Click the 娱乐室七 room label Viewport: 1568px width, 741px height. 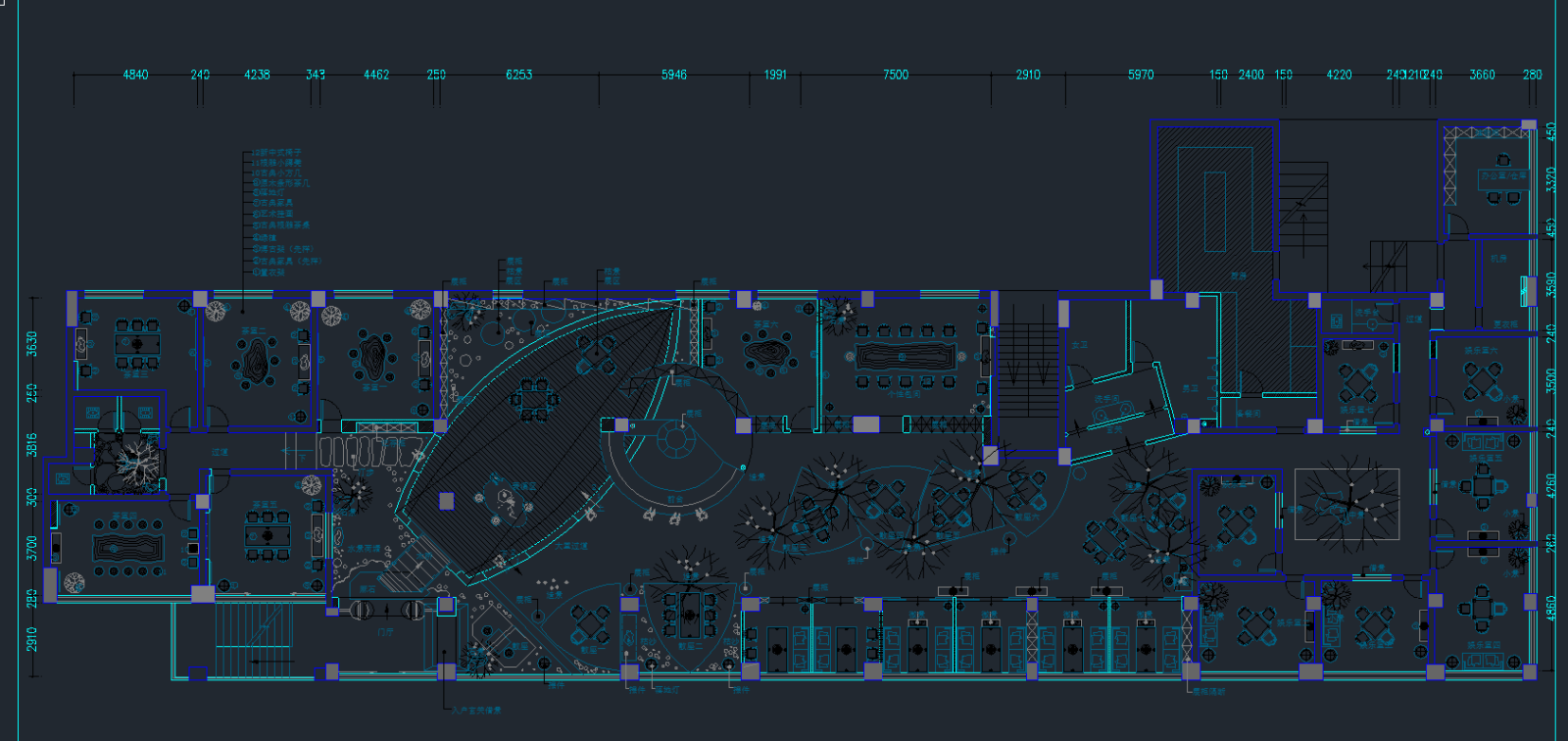click(x=1356, y=410)
